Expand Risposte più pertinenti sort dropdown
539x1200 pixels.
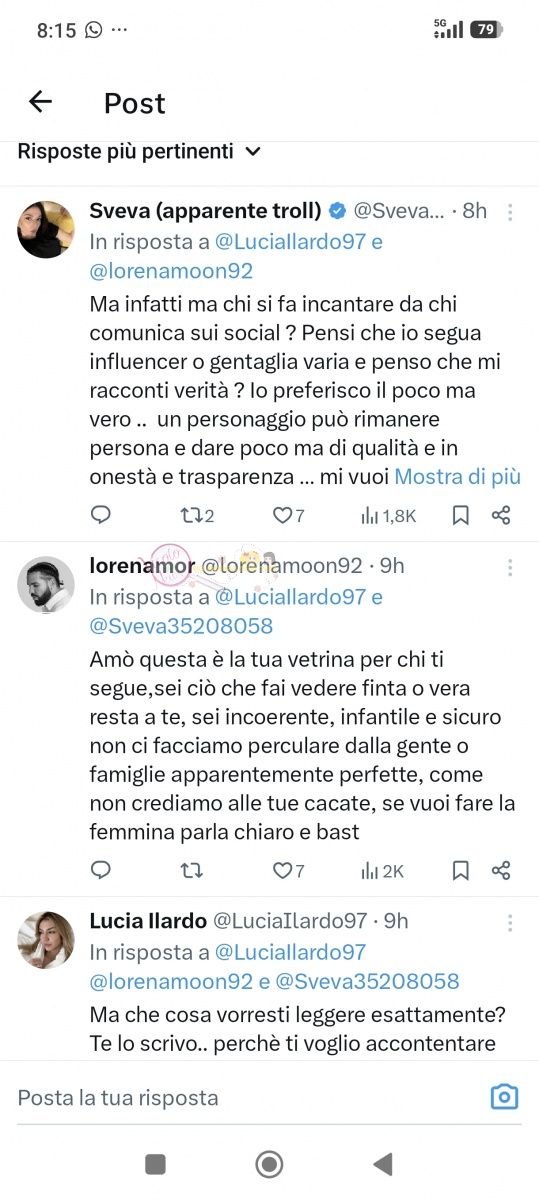(x=140, y=152)
